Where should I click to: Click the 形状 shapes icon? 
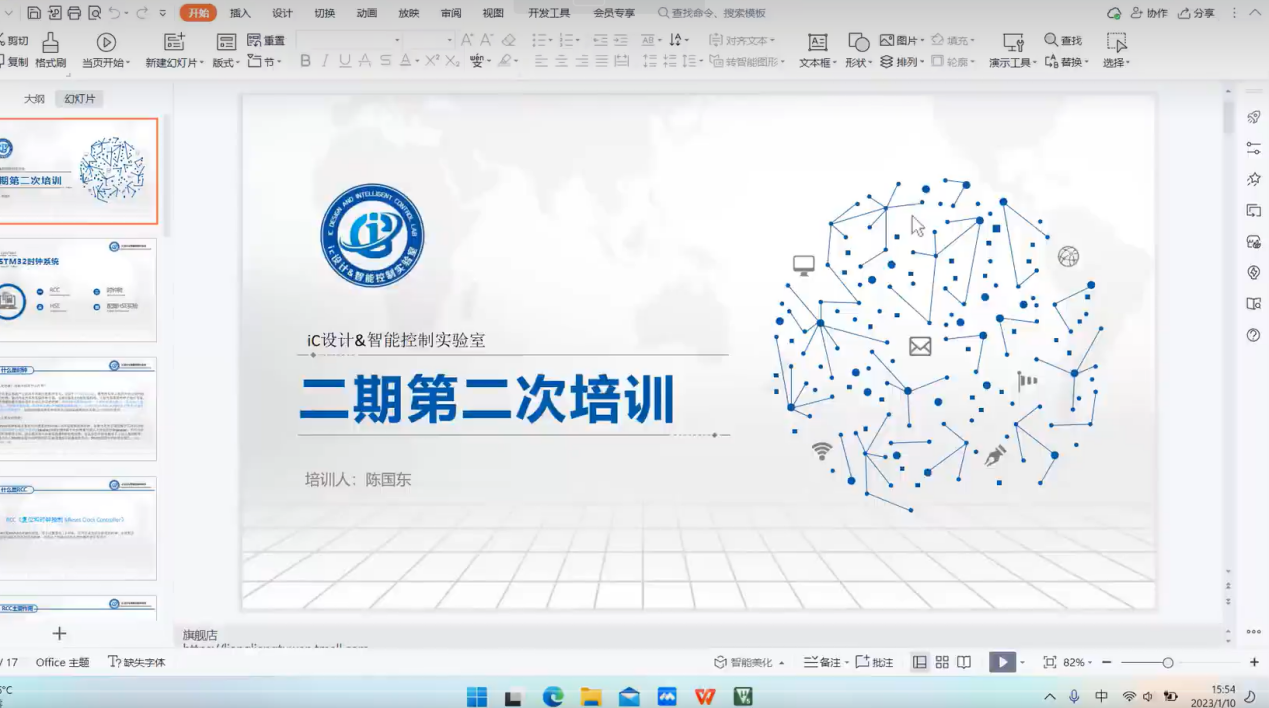(x=858, y=43)
